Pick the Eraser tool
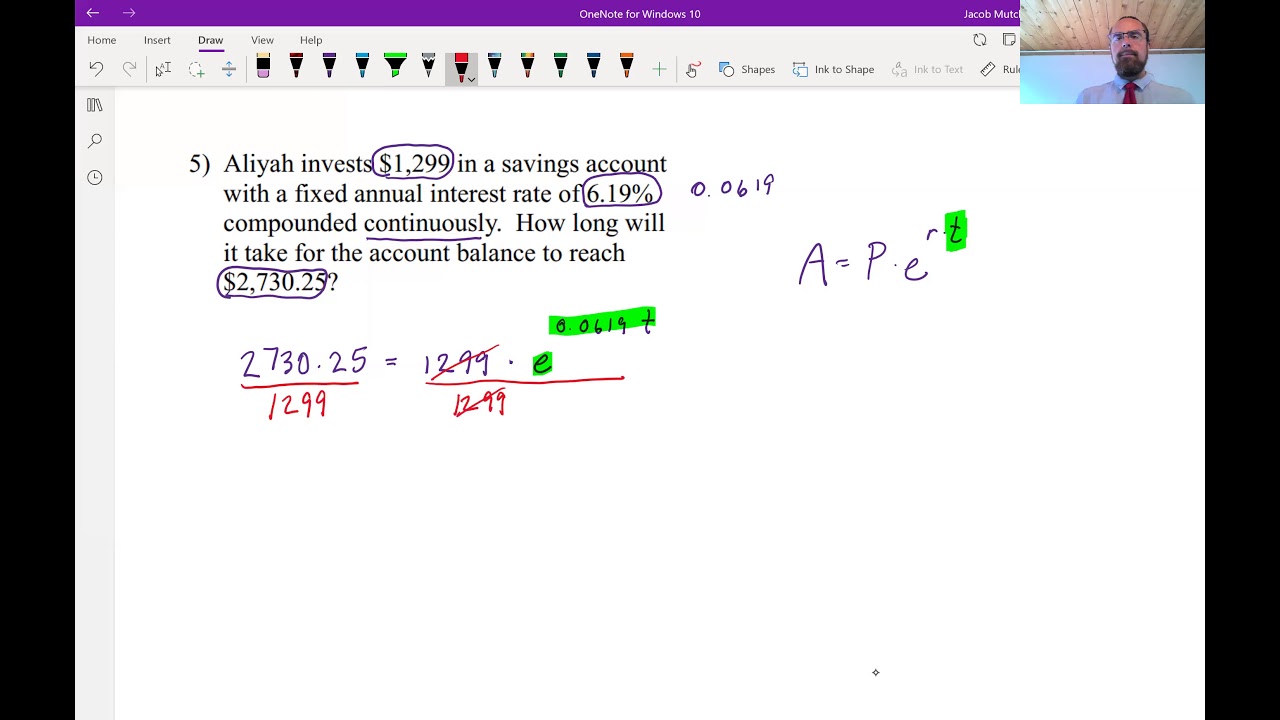 [x=263, y=67]
